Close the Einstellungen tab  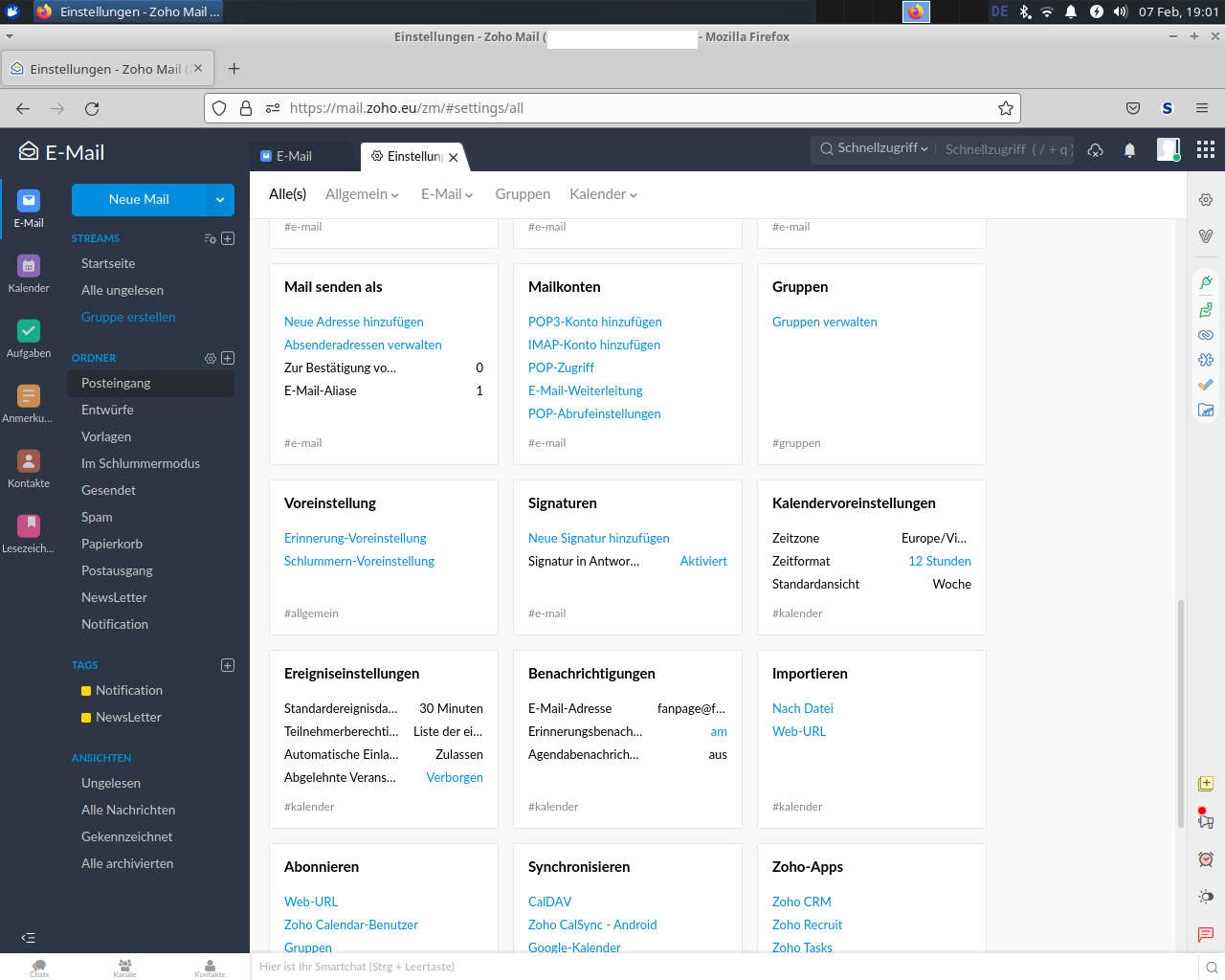tap(454, 157)
